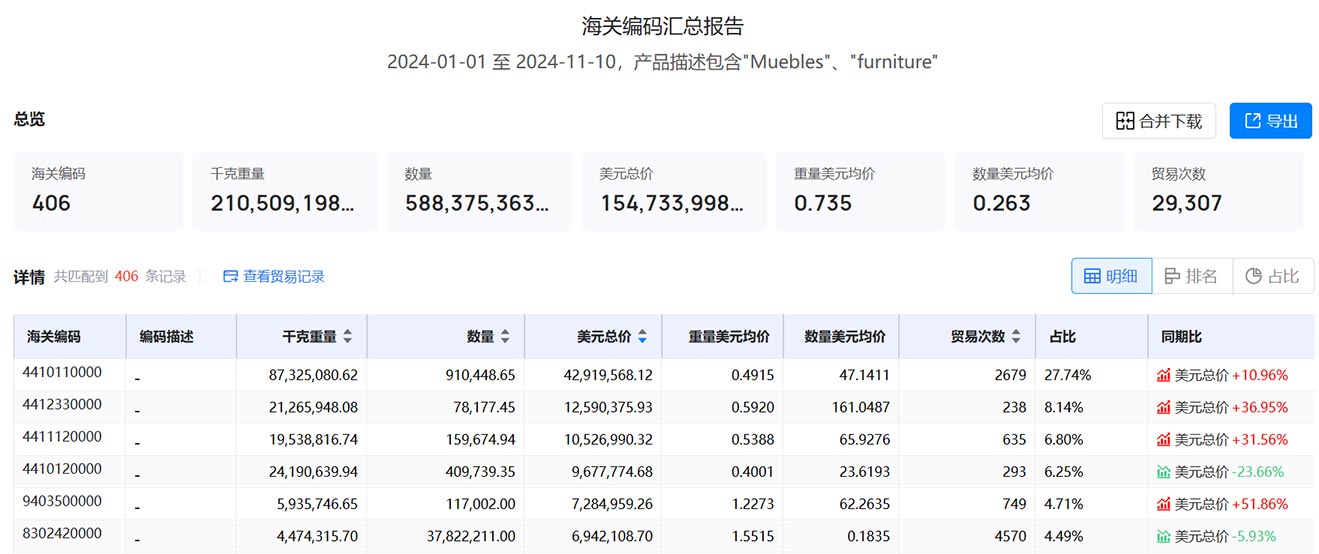Open the 查看贸易记录 link
This screenshot has width=1319, height=554.
tap(274, 276)
